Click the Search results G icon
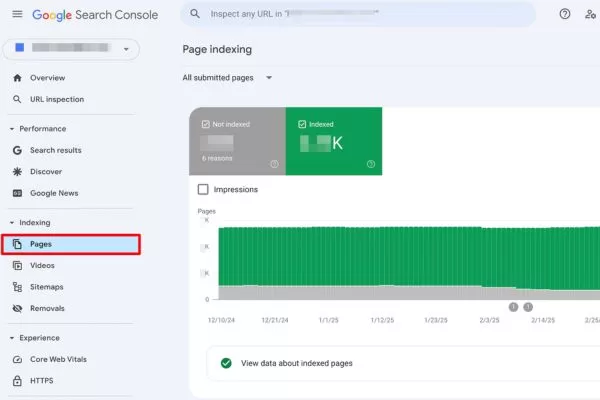Screen dimensions: 600x400 (x=17, y=150)
